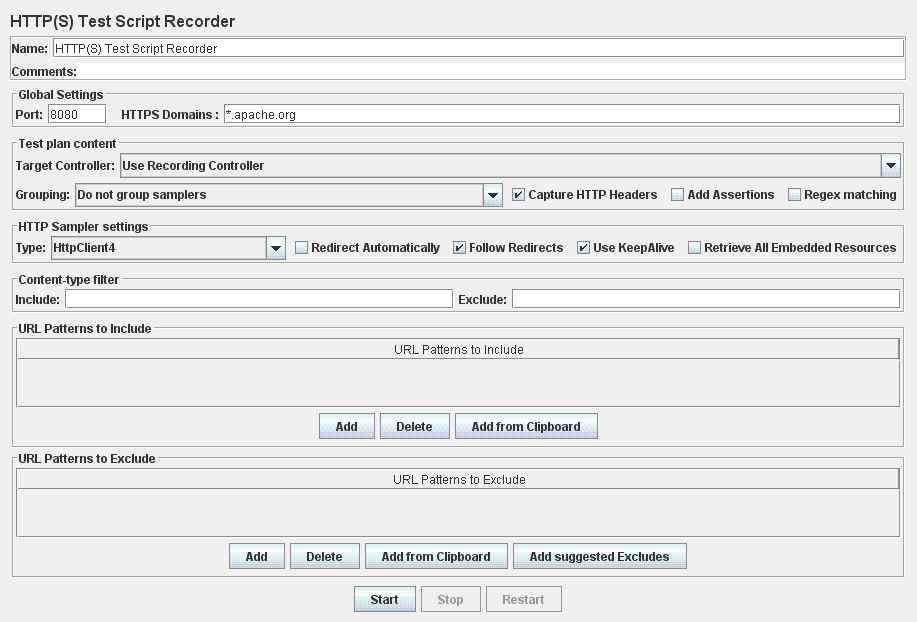Click the recorder Name text field
This screenshot has width=917, height=622.
(x=477, y=48)
